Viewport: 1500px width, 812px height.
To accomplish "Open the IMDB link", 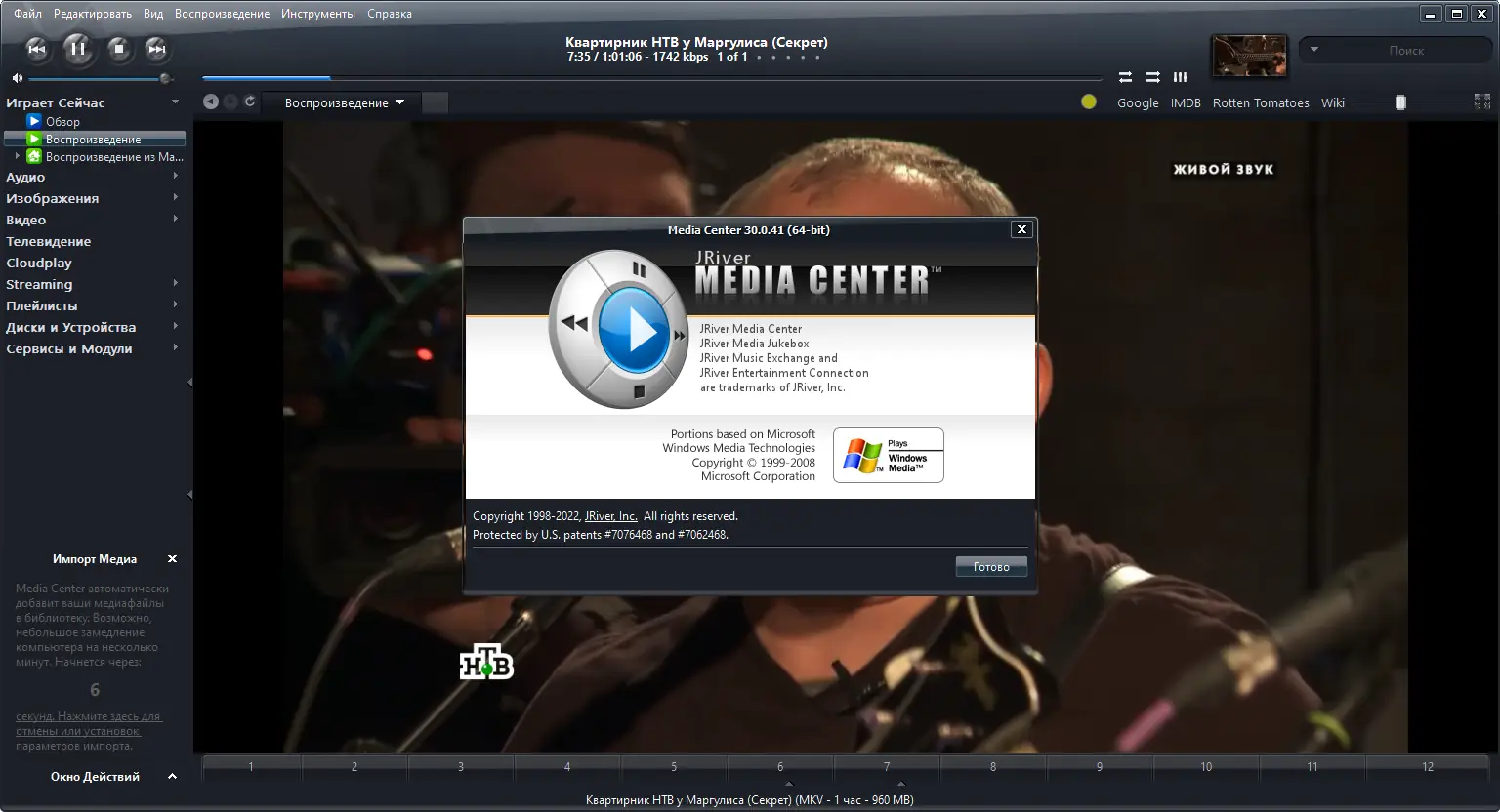I will click(1186, 102).
